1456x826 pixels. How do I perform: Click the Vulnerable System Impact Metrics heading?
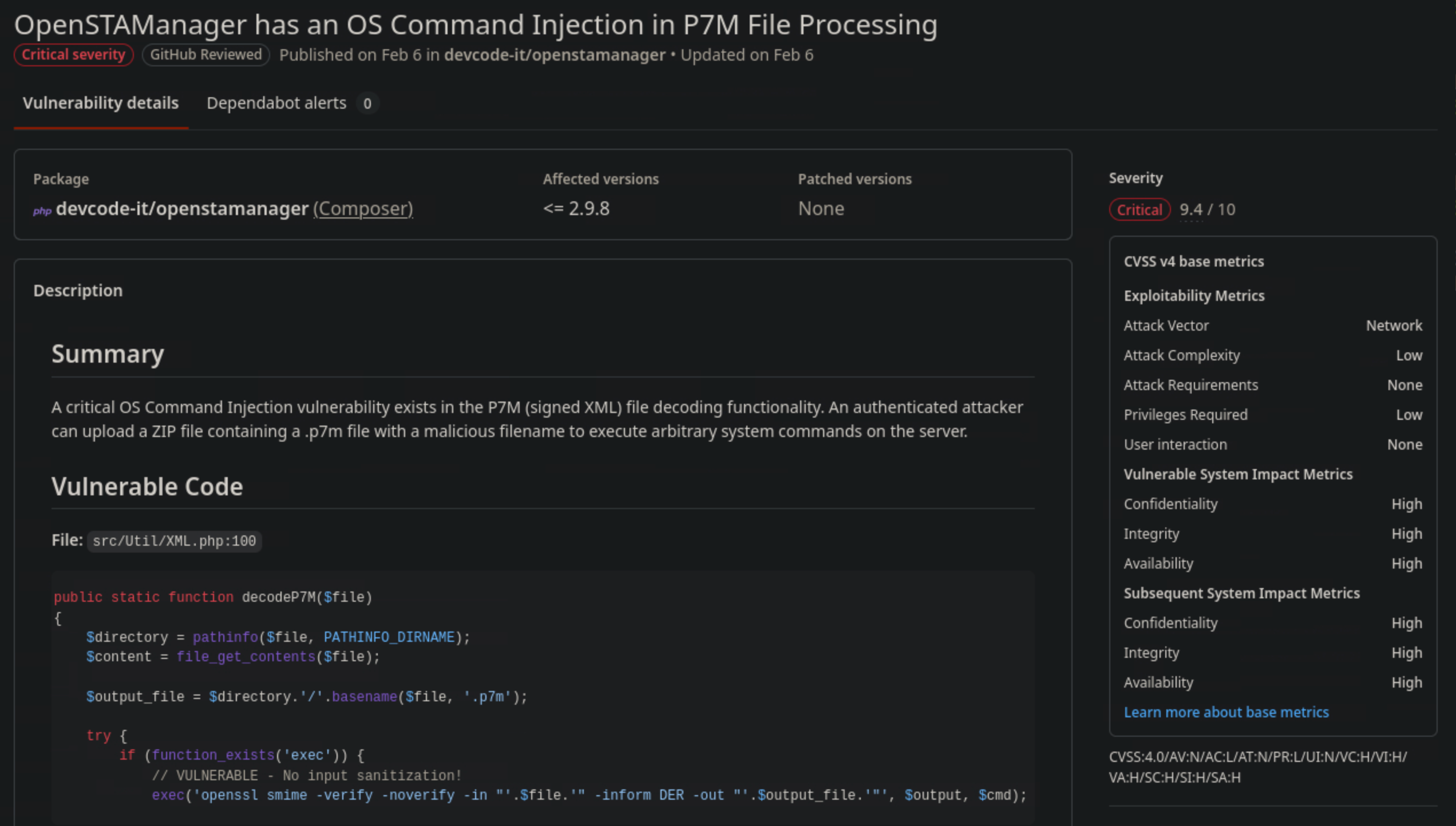tap(1238, 474)
